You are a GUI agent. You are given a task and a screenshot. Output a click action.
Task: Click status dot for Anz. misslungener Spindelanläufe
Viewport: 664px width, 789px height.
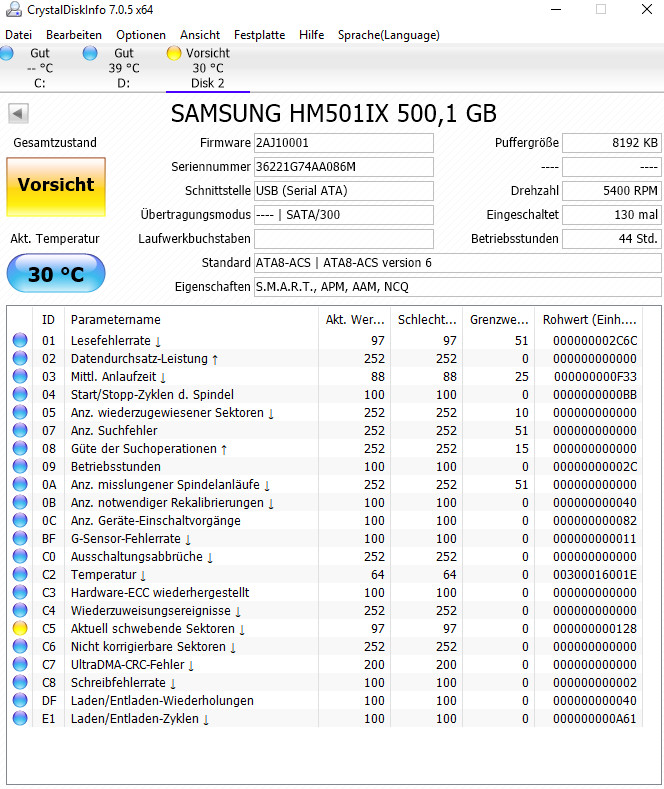tap(20, 485)
